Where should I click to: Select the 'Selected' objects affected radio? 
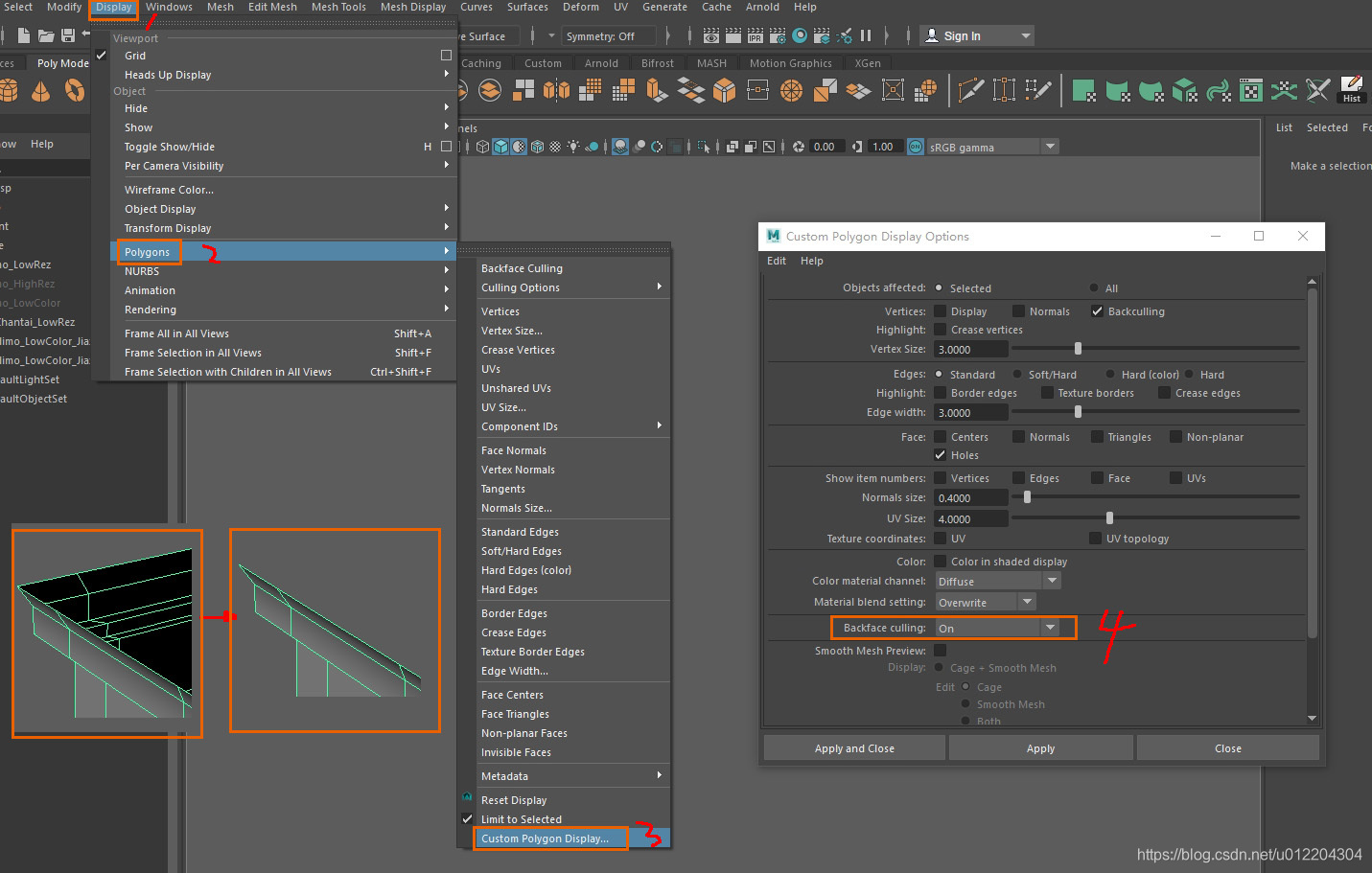[939, 287]
